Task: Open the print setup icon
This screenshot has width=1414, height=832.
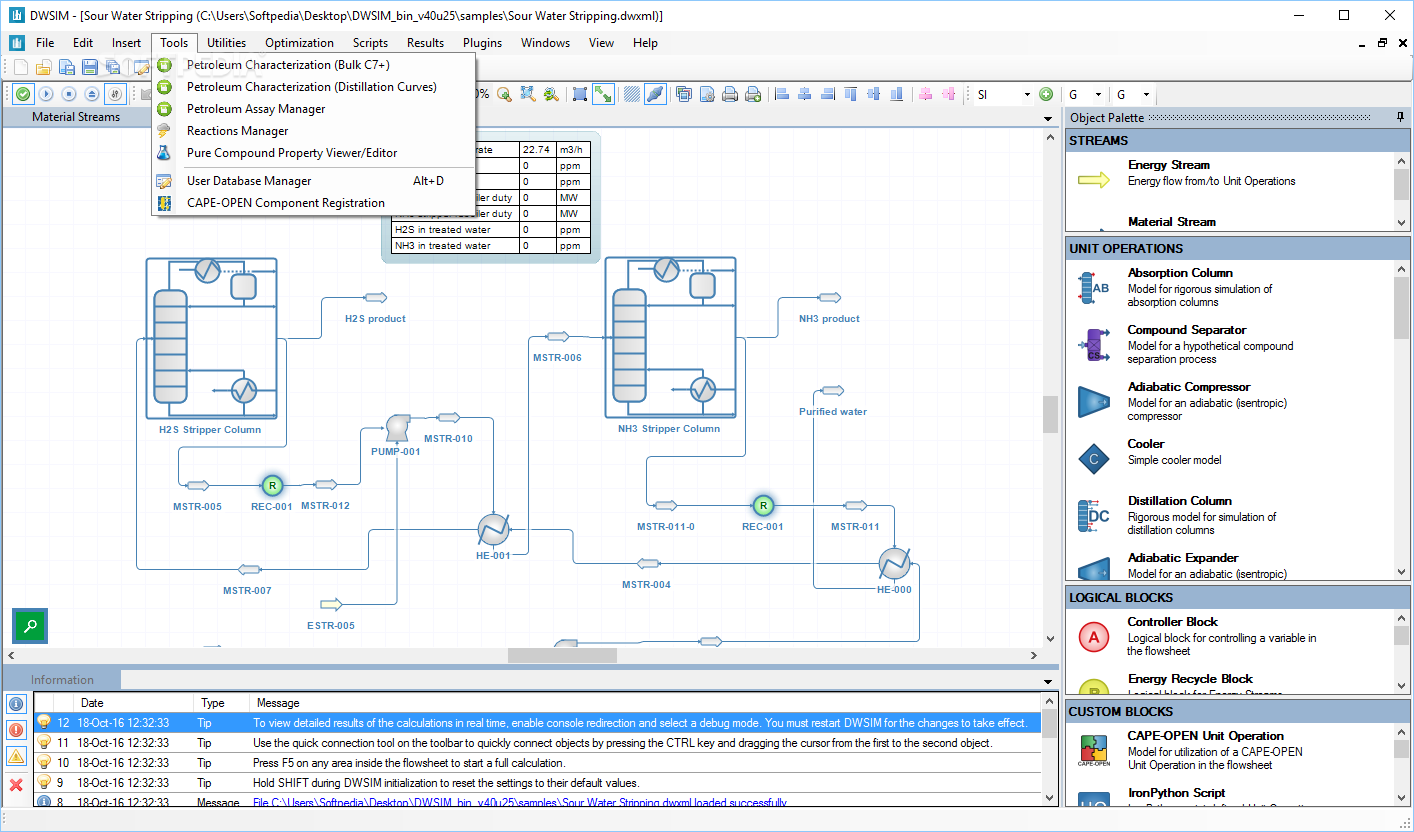Action: point(708,94)
